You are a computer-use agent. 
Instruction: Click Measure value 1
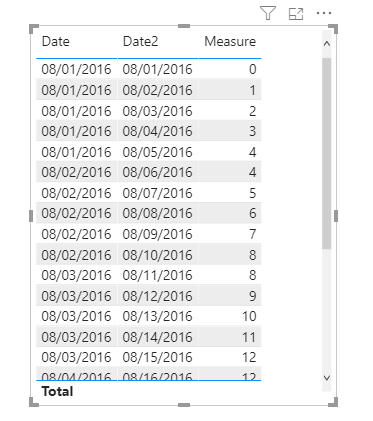(253, 90)
